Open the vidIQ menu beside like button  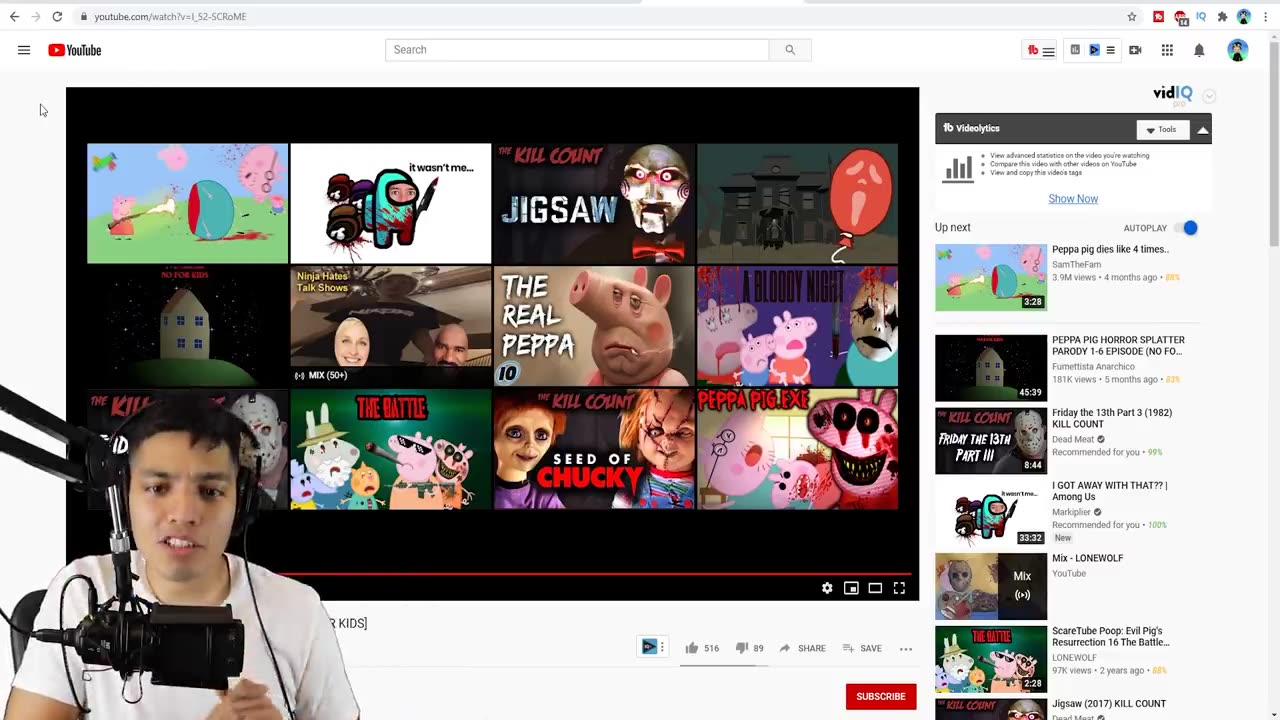[x=653, y=647]
